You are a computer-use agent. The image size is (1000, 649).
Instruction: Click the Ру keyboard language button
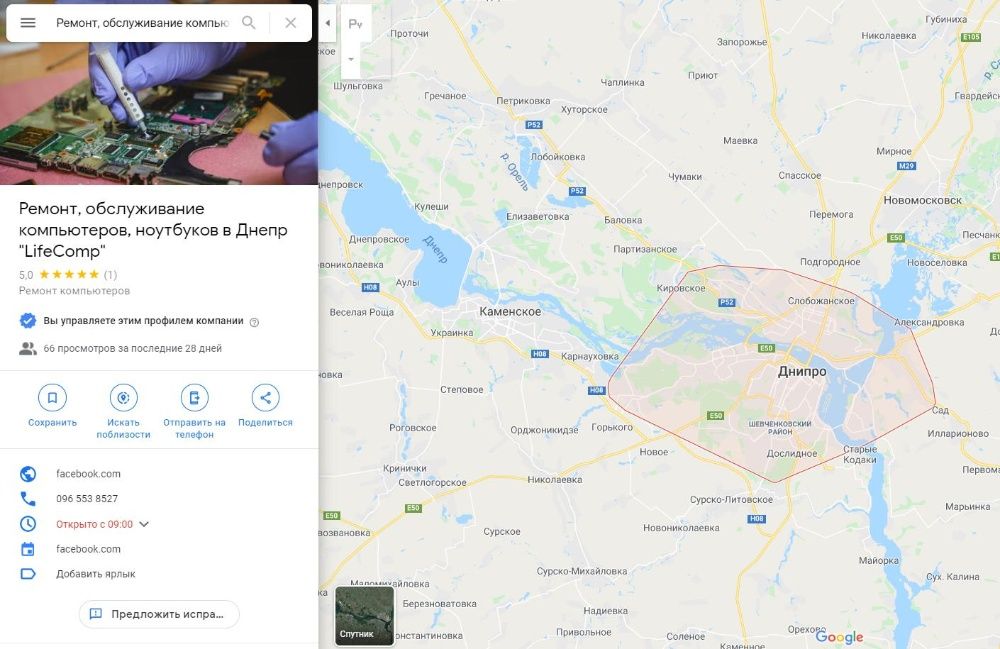(355, 24)
